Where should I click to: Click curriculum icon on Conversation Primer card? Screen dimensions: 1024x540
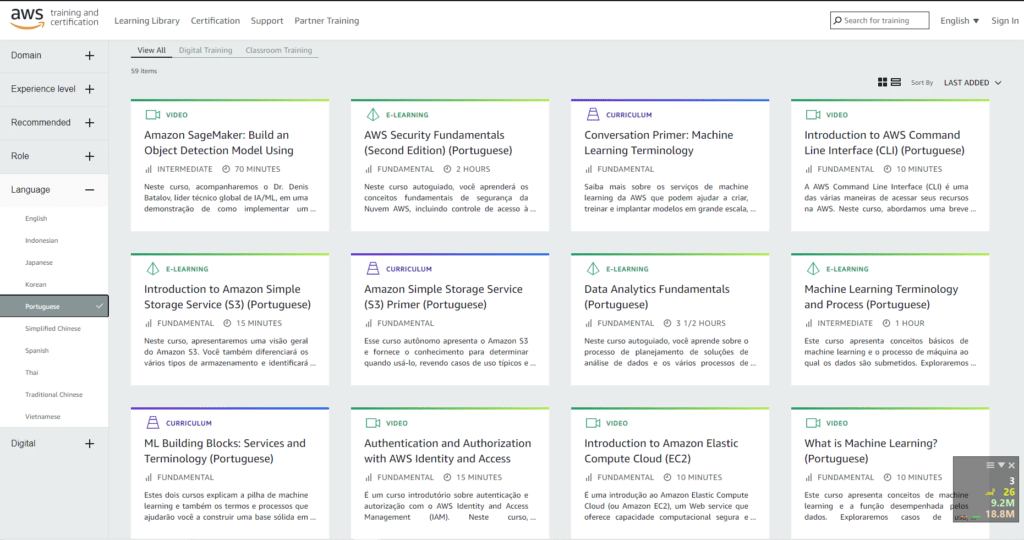click(592, 115)
